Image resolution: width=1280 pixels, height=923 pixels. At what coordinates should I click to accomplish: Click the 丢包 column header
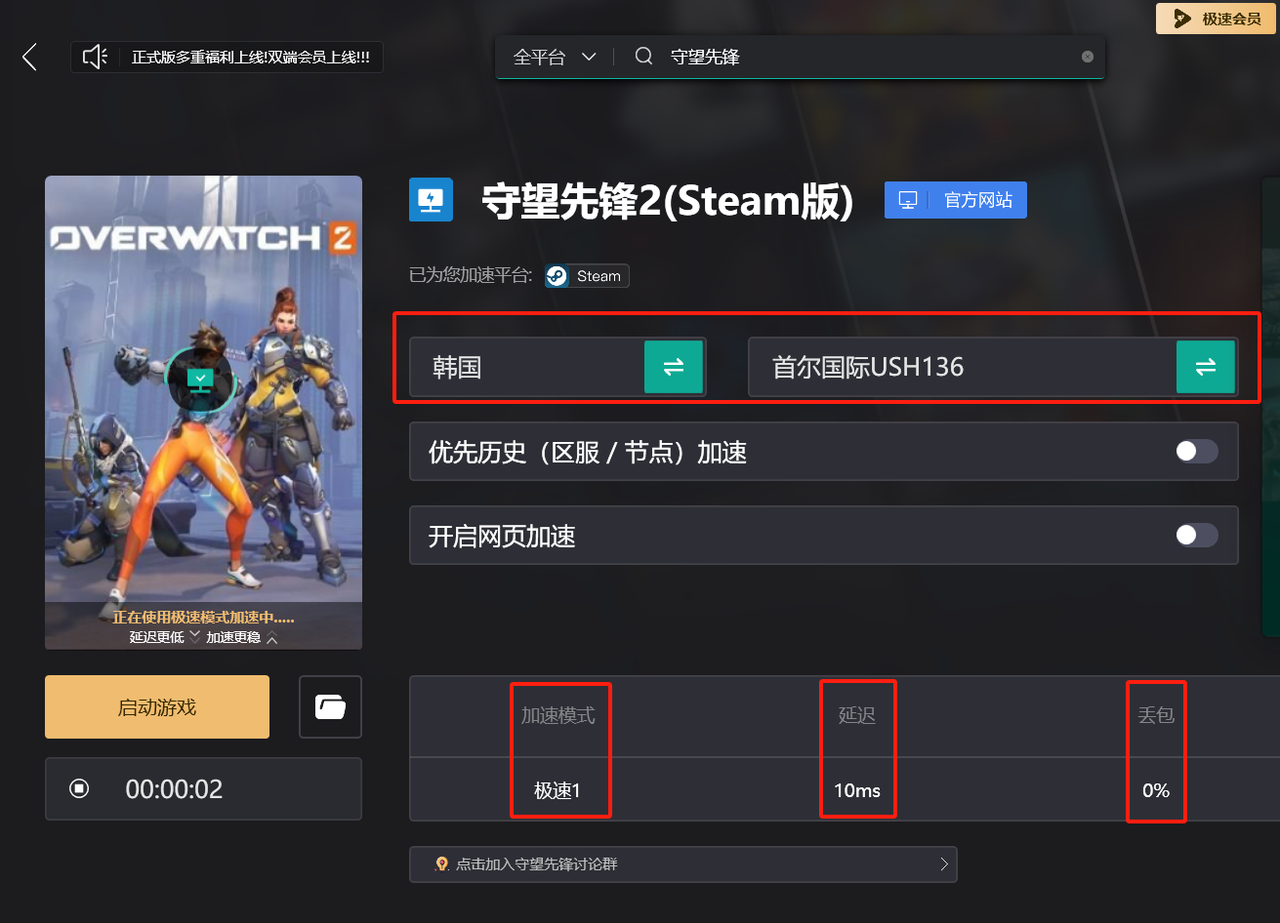[x=1156, y=716]
